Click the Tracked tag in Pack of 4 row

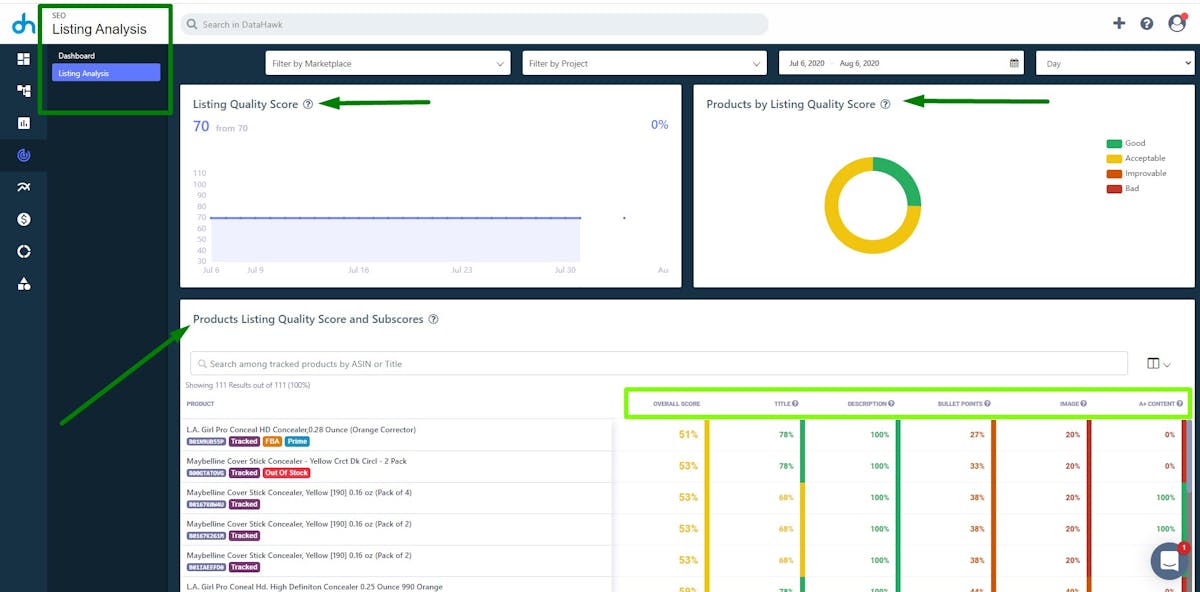(x=244, y=504)
